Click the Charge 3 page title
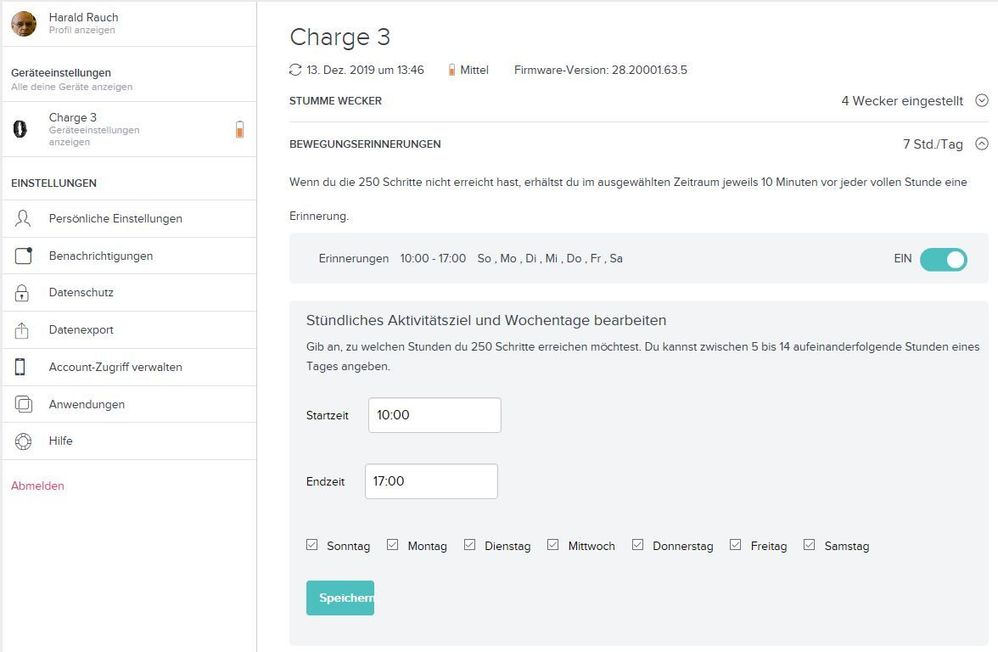This screenshot has width=998, height=652. (x=340, y=37)
